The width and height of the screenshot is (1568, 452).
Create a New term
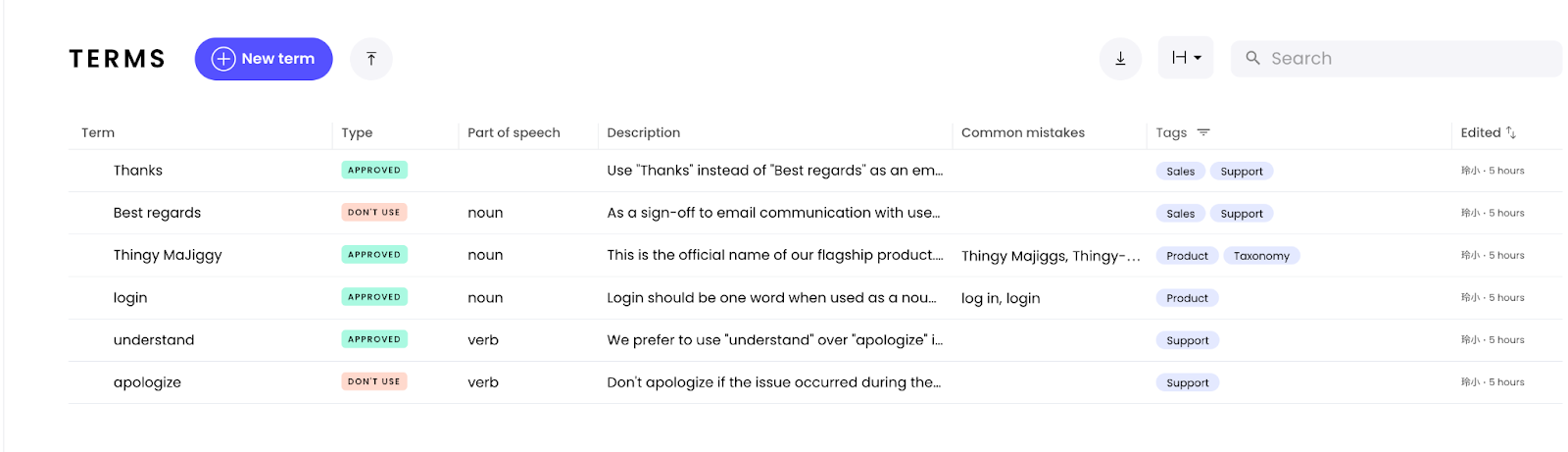(x=264, y=59)
